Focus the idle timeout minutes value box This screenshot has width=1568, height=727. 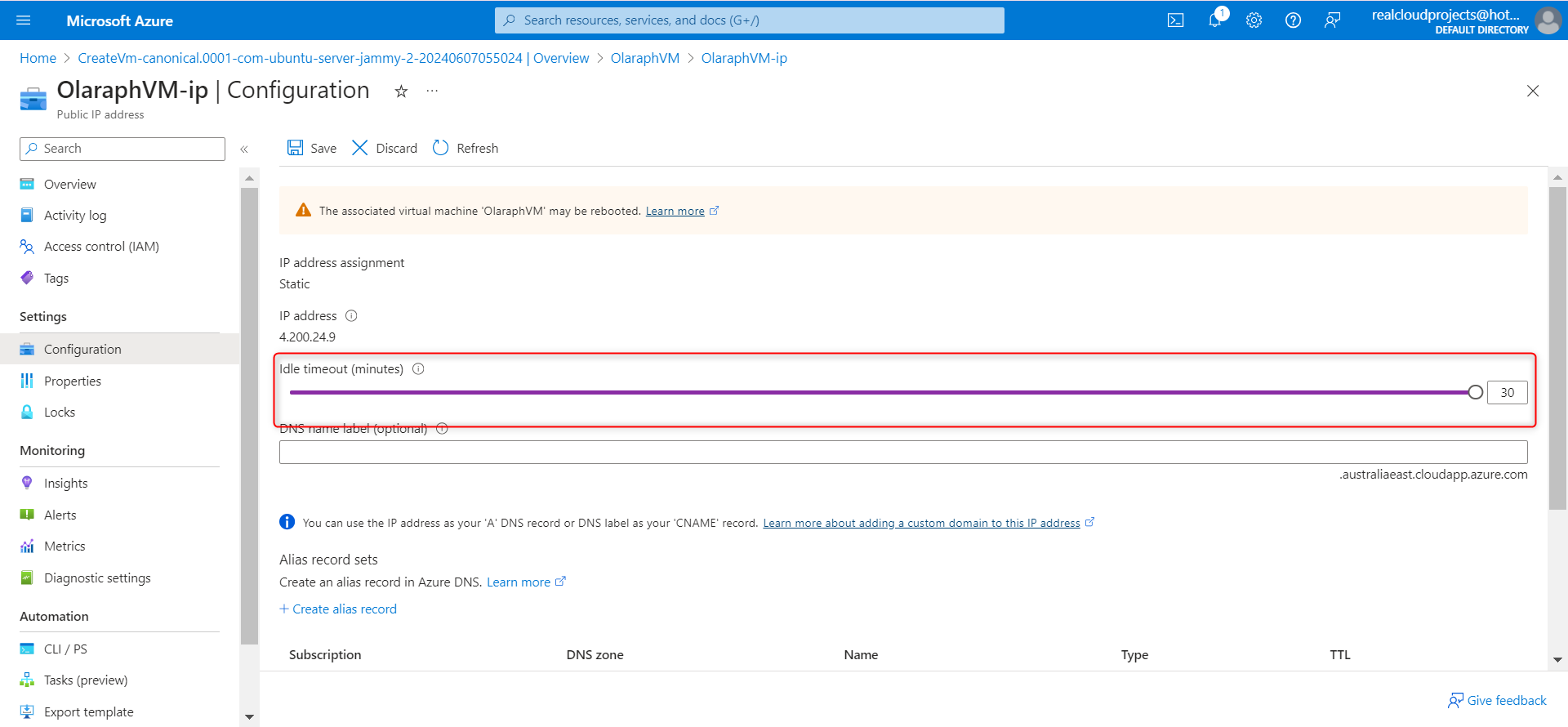1508,393
